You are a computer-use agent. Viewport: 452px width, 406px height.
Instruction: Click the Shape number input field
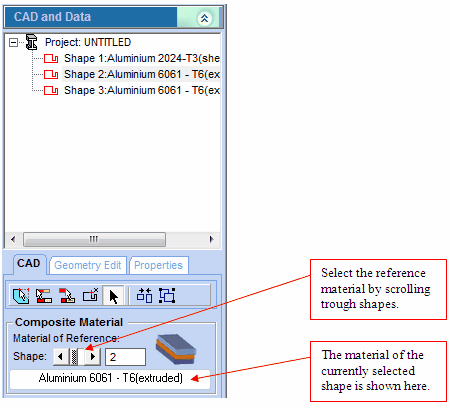pyautogui.click(x=125, y=357)
